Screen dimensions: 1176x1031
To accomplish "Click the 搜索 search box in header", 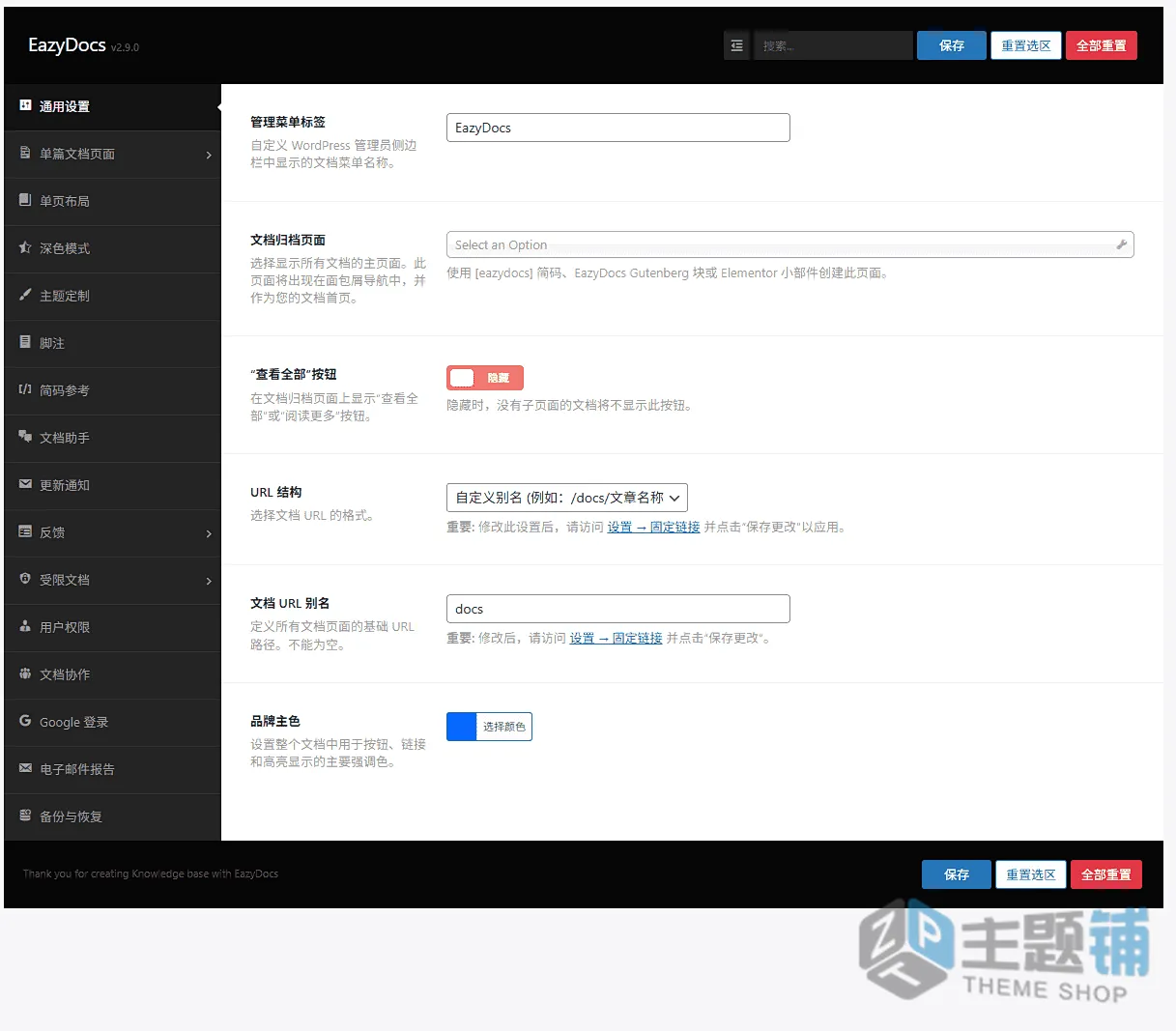I will tap(833, 45).
